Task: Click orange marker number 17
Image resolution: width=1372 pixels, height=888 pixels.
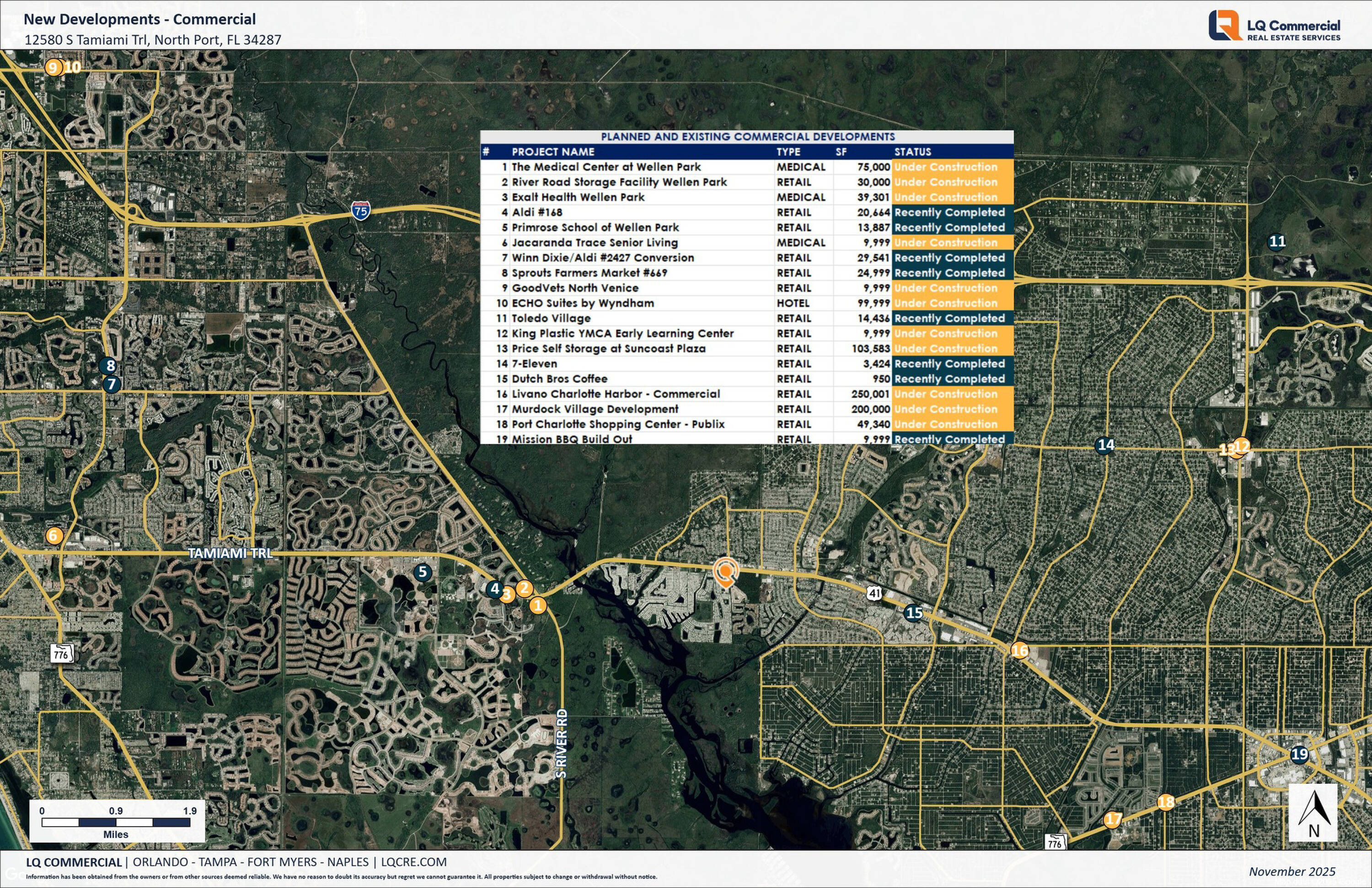Action: (x=1113, y=819)
